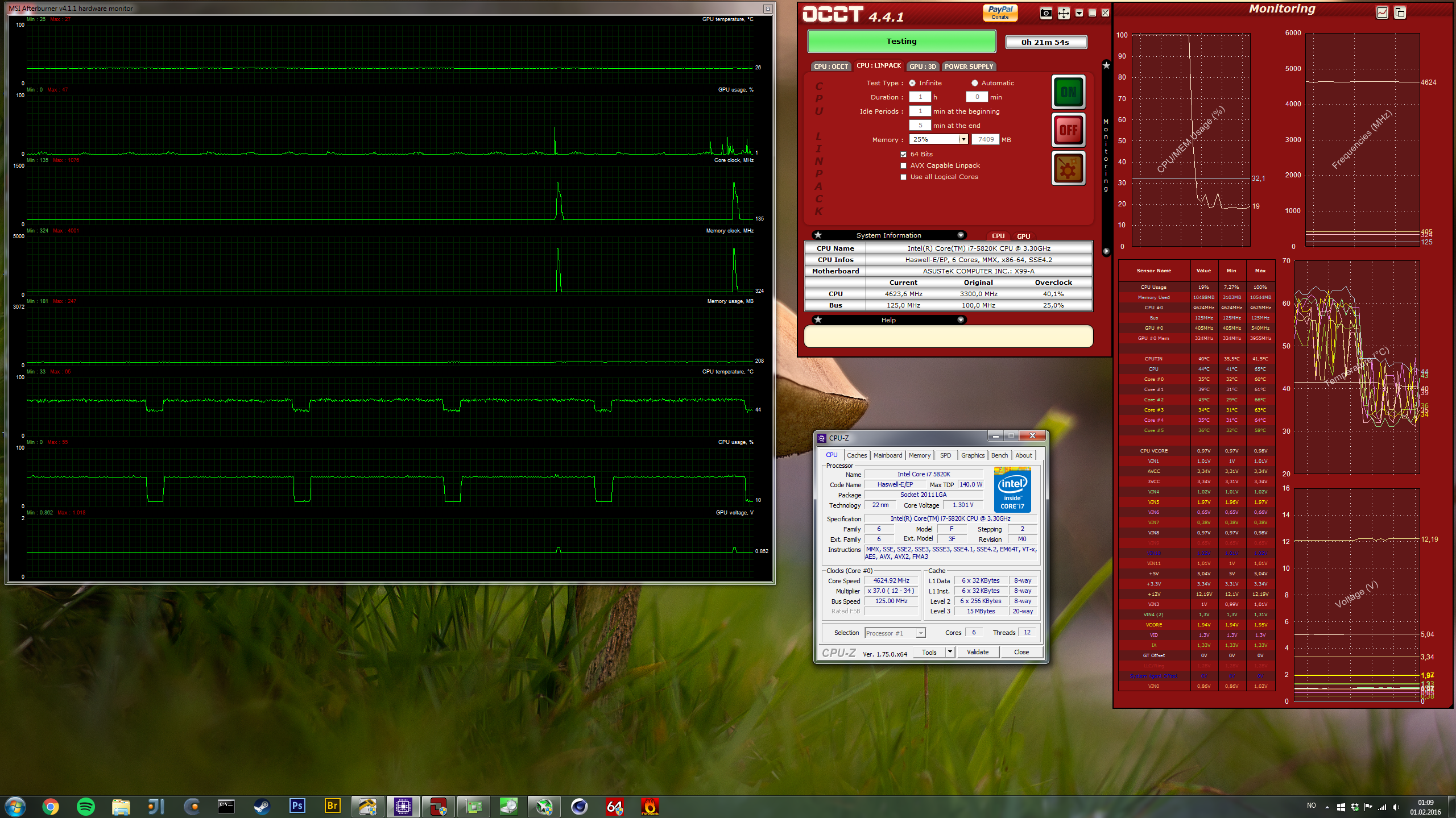Image resolution: width=1456 pixels, height=818 pixels.
Task: Open the About tab in CPU-Z
Action: pyautogui.click(x=1023, y=455)
